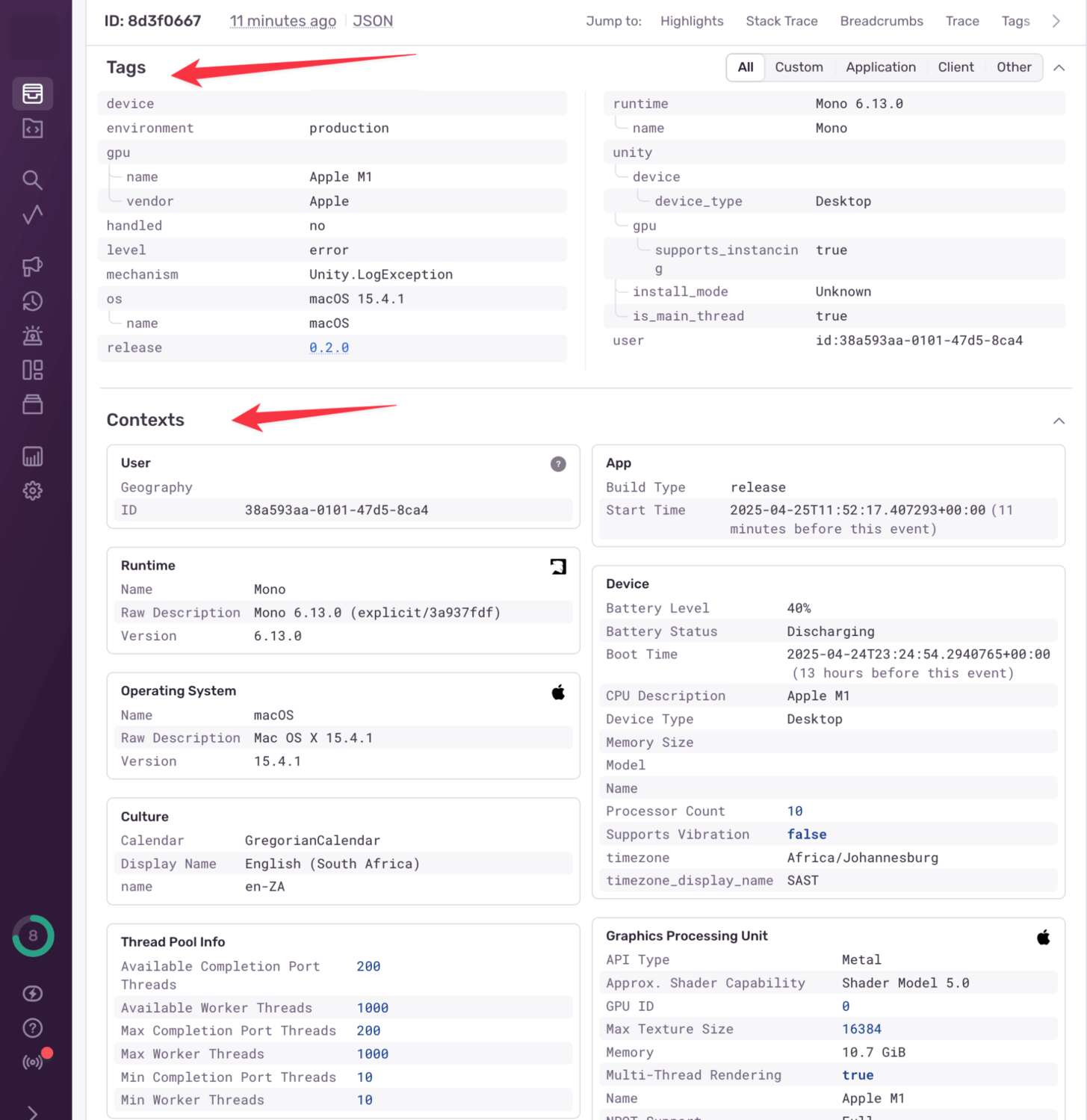Open the Explore code icon in sidebar
The image size is (1087, 1120).
click(32, 128)
